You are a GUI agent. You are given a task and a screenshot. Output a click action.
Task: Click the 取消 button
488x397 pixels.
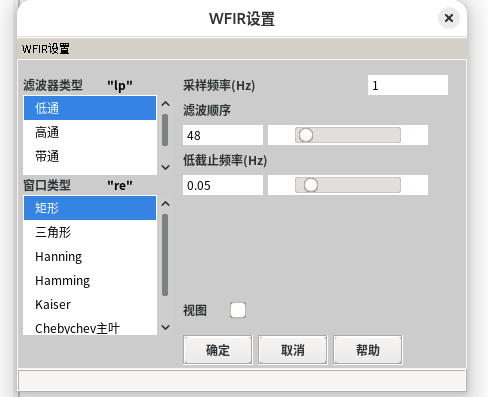pyautogui.click(x=293, y=350)
